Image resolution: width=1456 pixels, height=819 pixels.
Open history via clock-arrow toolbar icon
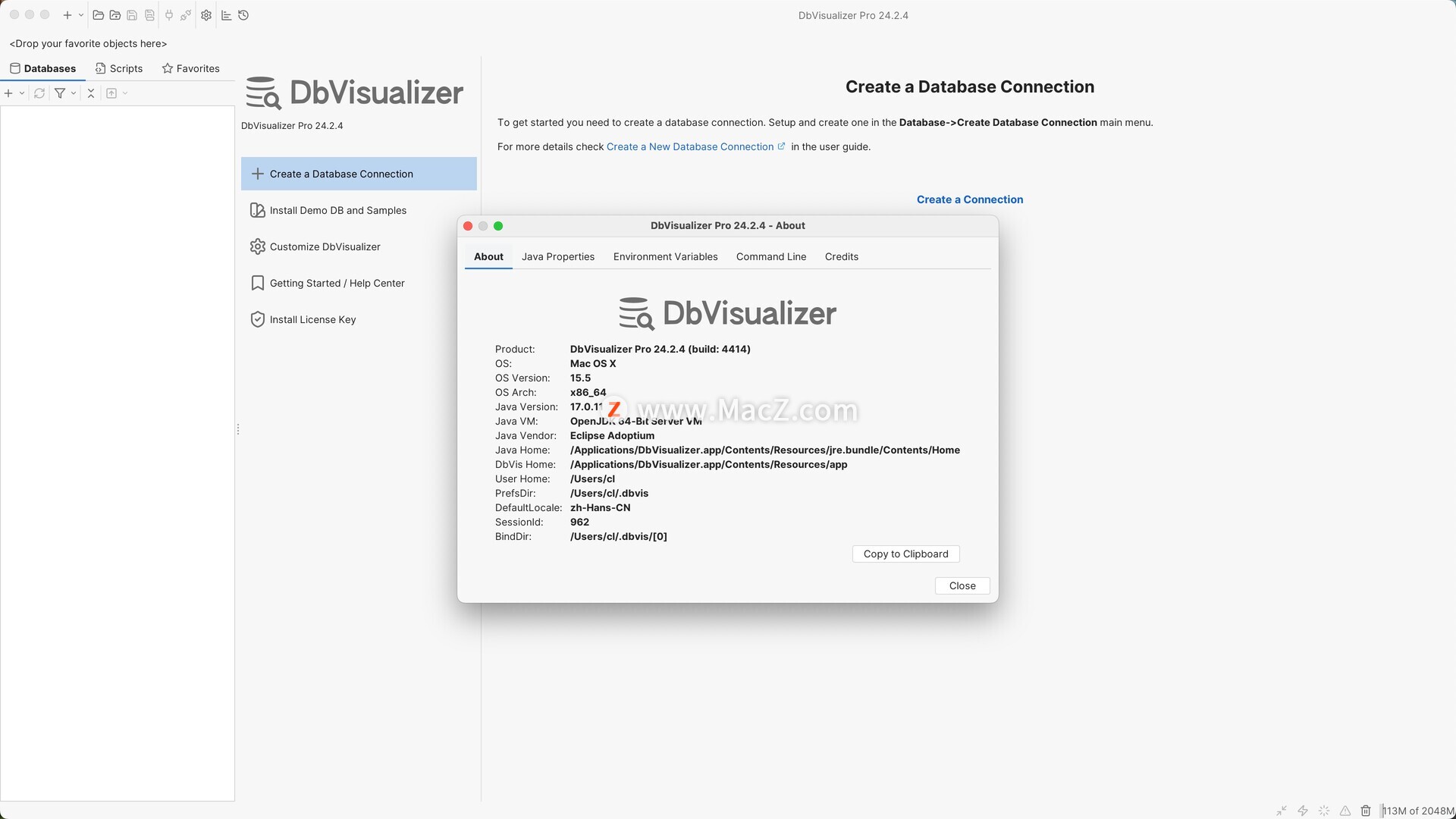pyautogui.click(x=243, y=15)
